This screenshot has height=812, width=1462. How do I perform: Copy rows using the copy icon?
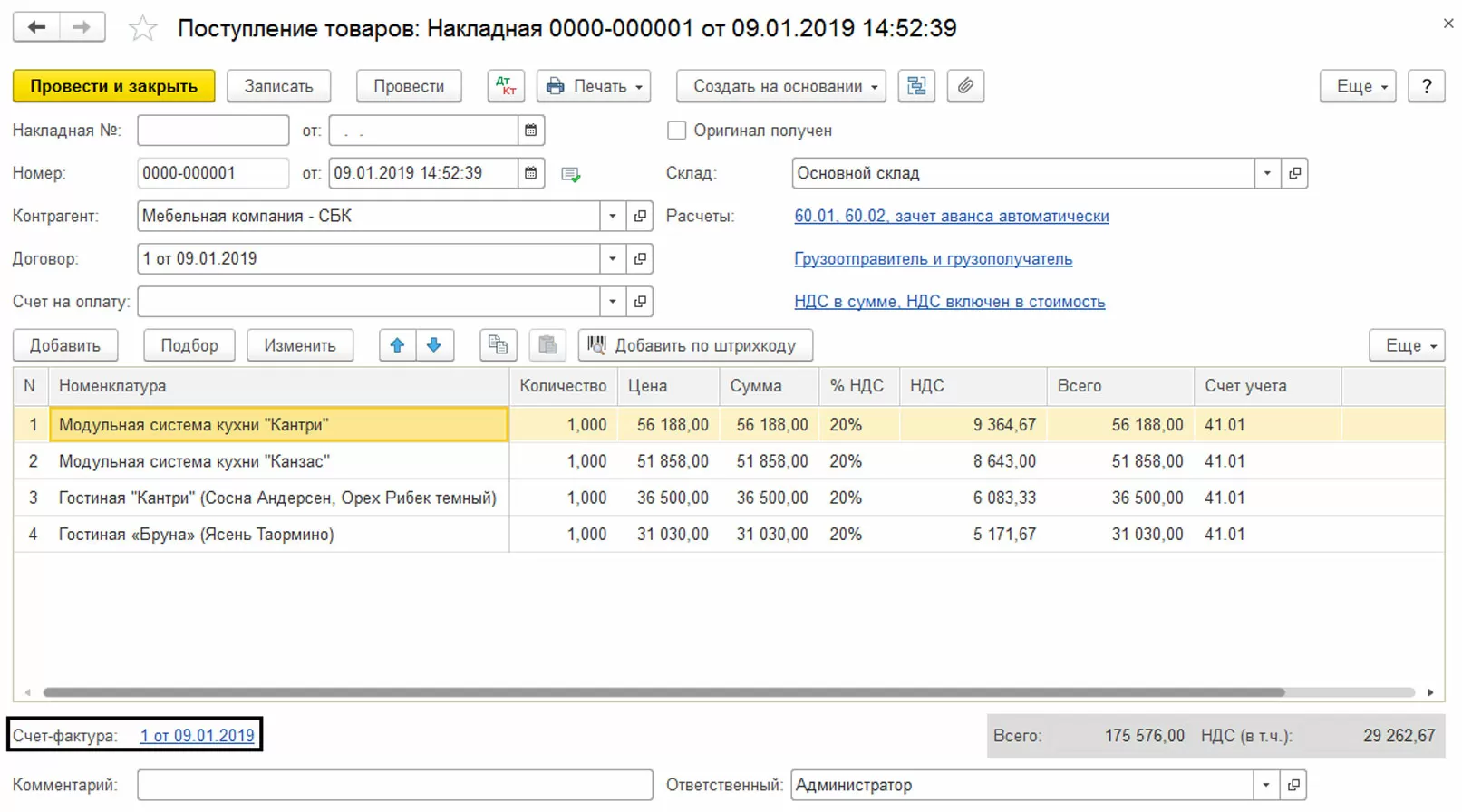(x=498, y=345)
